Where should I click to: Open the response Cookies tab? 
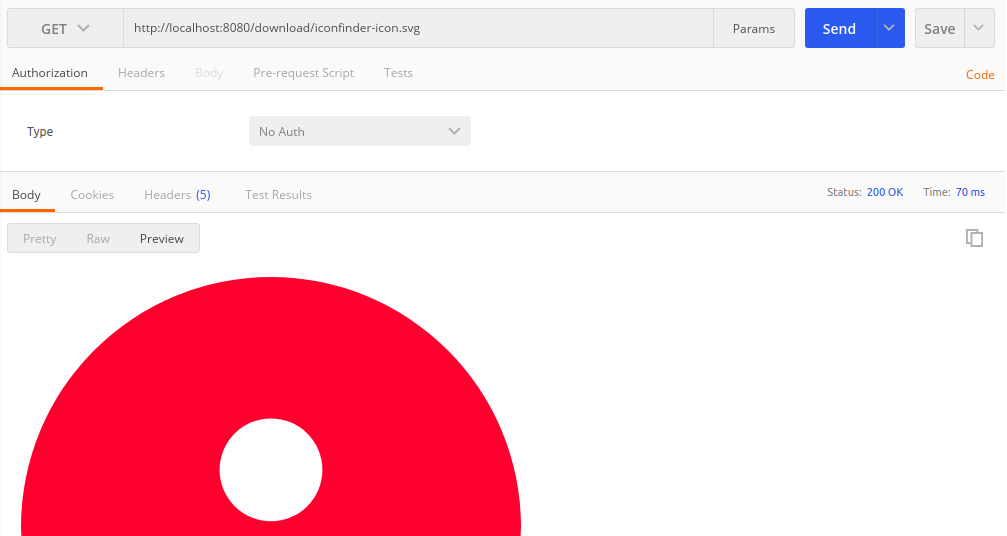click(x=92, y=195)
